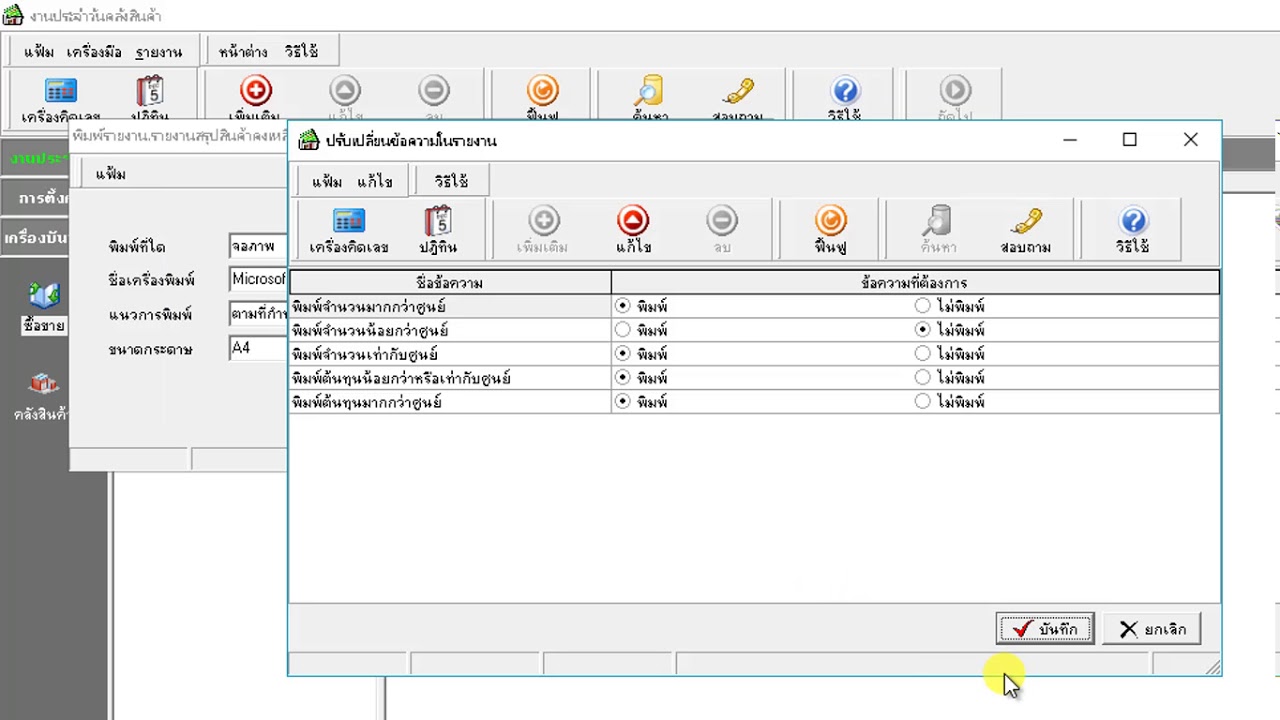
Task: Click แนวการพิมพ์ field showing ตามที่กำ
Action: (258, 314)
